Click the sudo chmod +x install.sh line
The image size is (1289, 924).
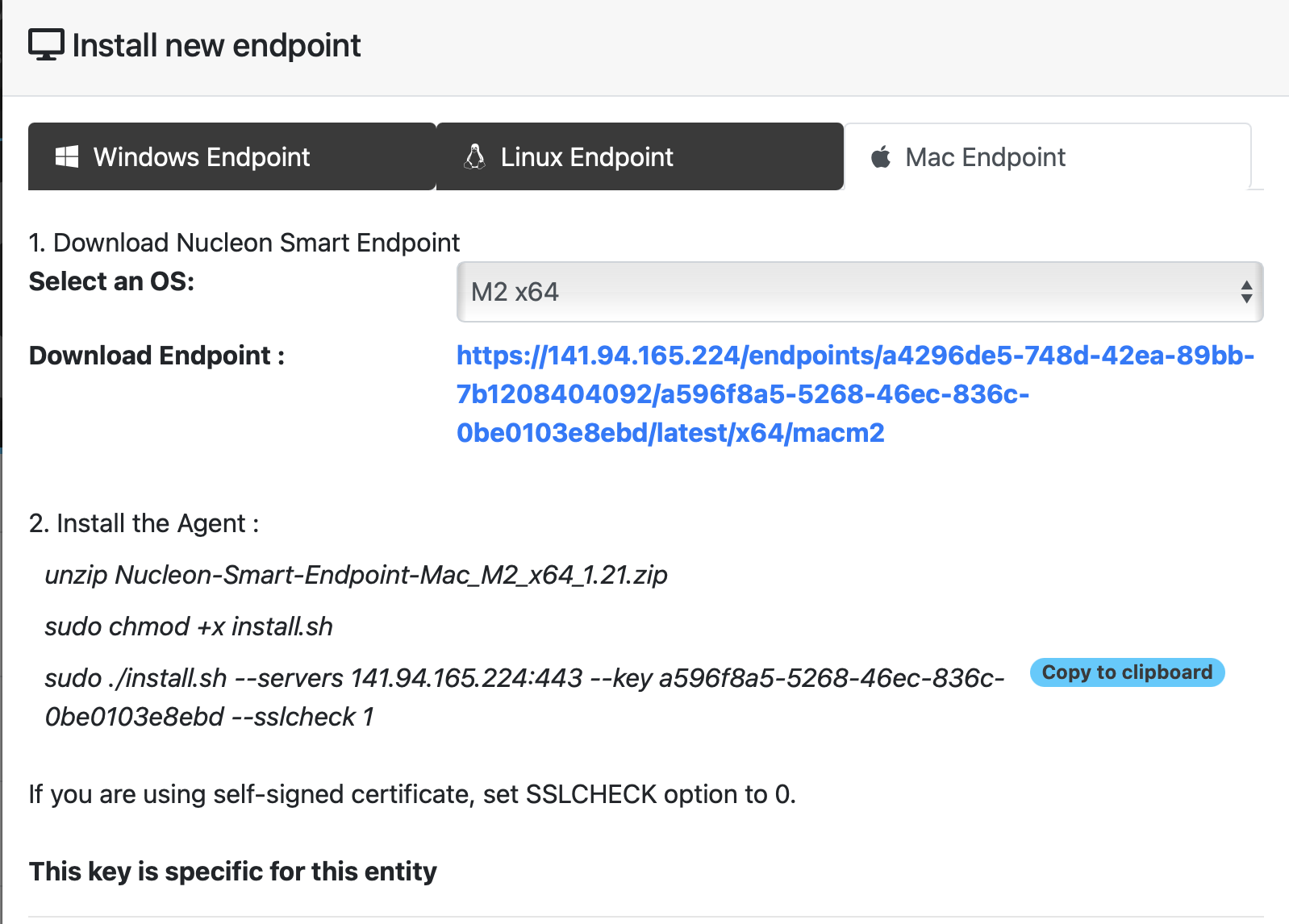[x=189, y=626]
